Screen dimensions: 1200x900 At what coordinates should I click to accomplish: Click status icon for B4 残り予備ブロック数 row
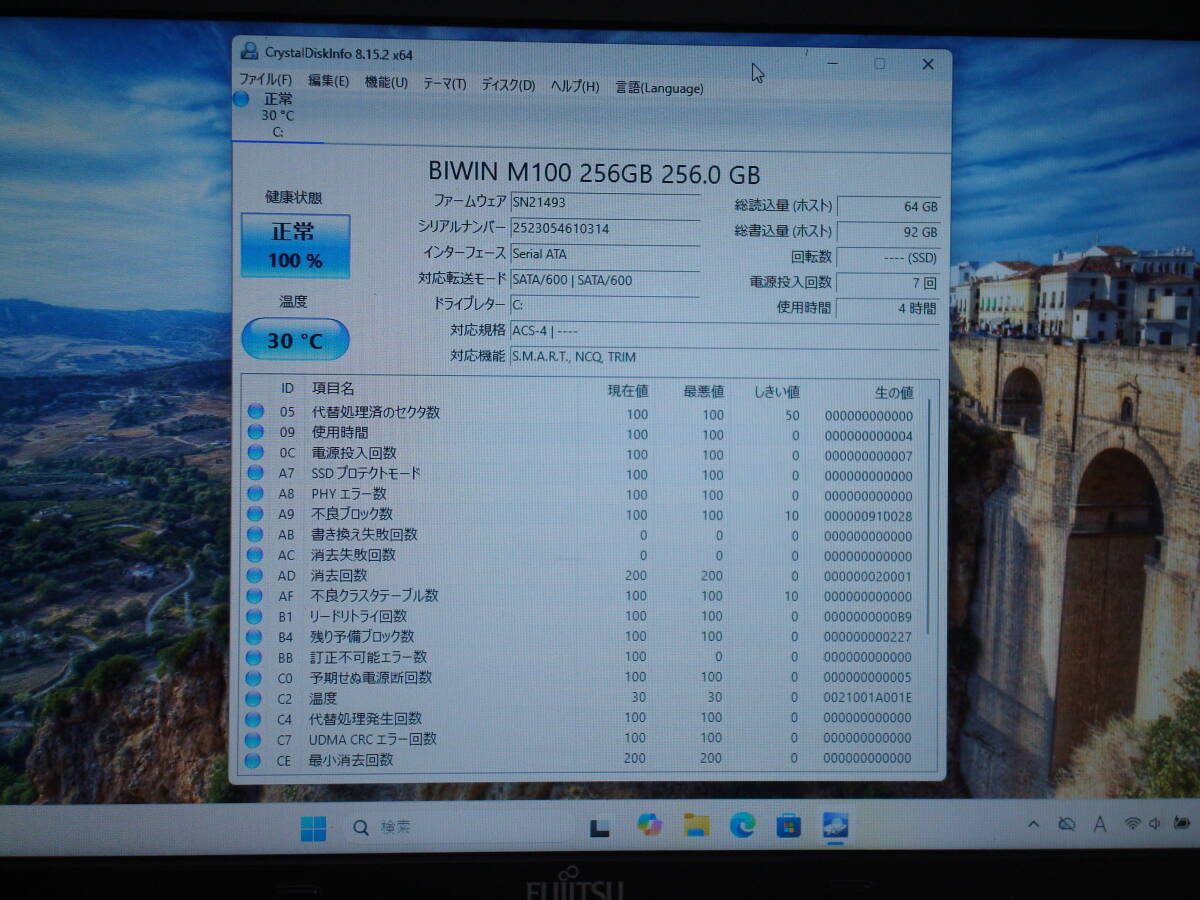click(255, 636)
